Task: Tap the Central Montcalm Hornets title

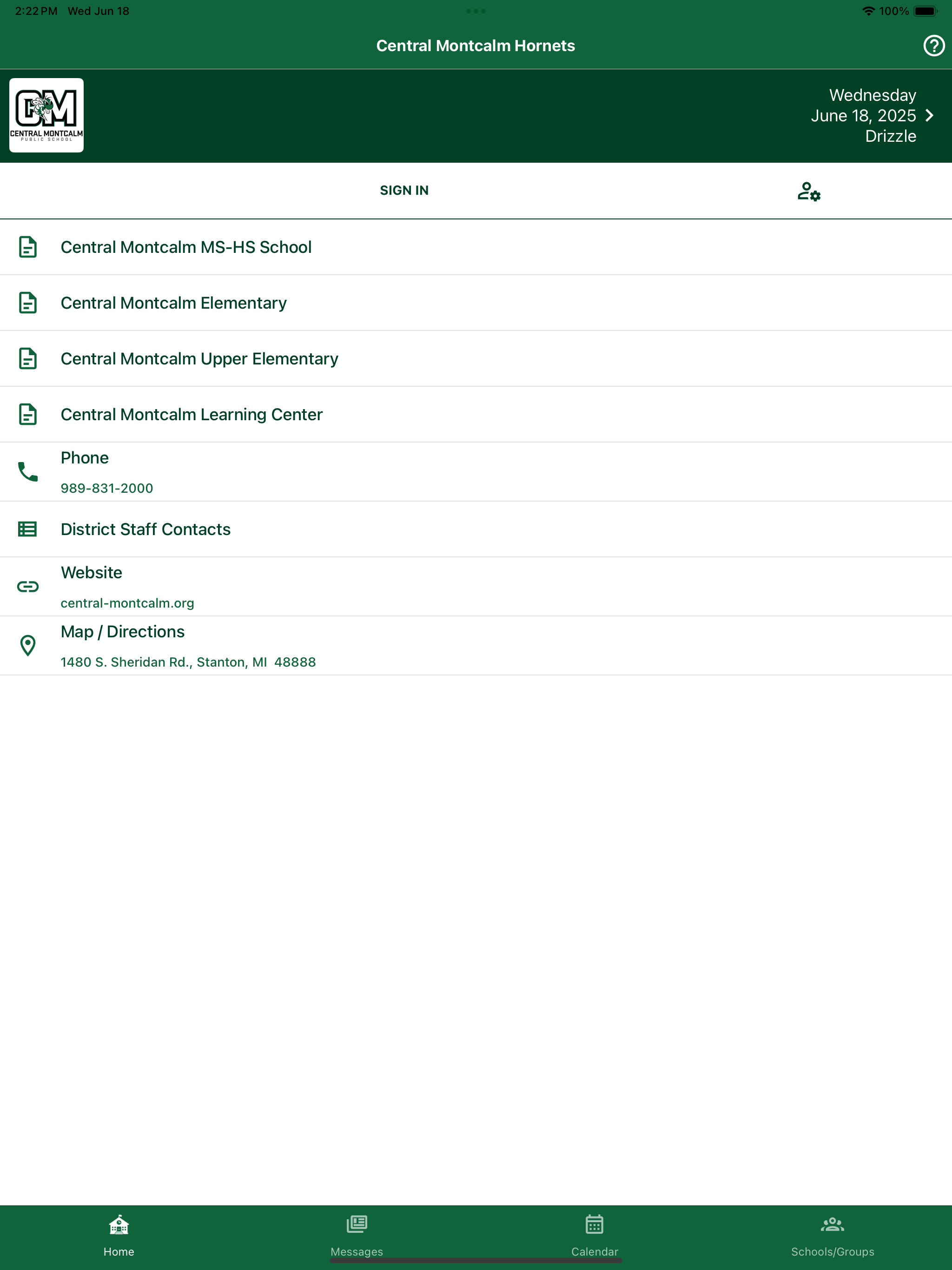Action: [476, 46]
